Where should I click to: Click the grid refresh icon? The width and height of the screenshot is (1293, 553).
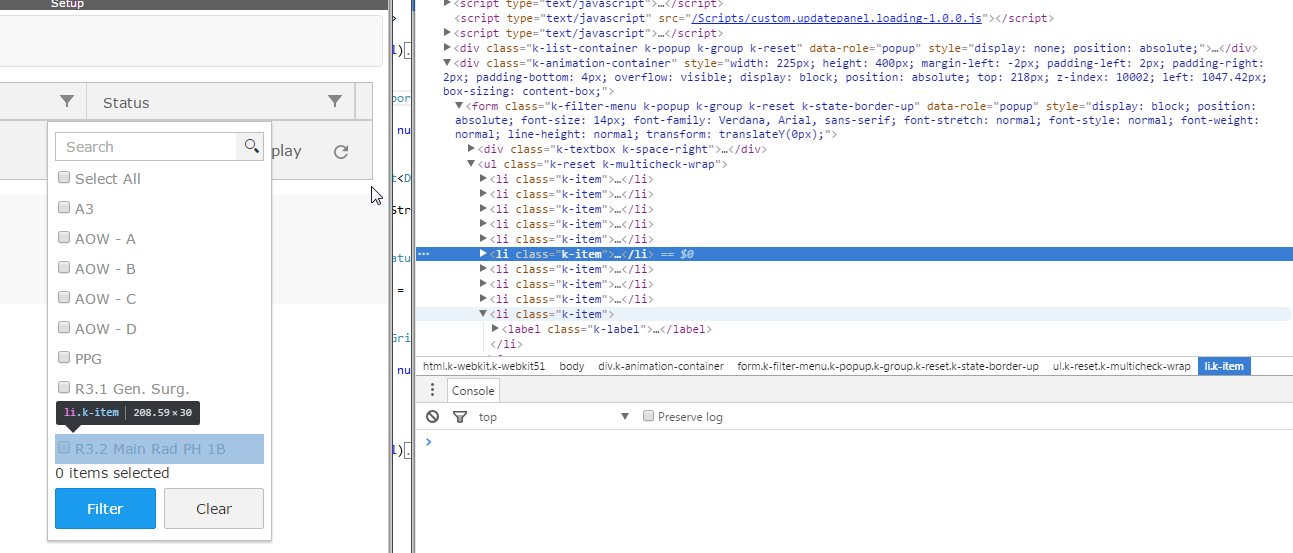pos(341,152)
